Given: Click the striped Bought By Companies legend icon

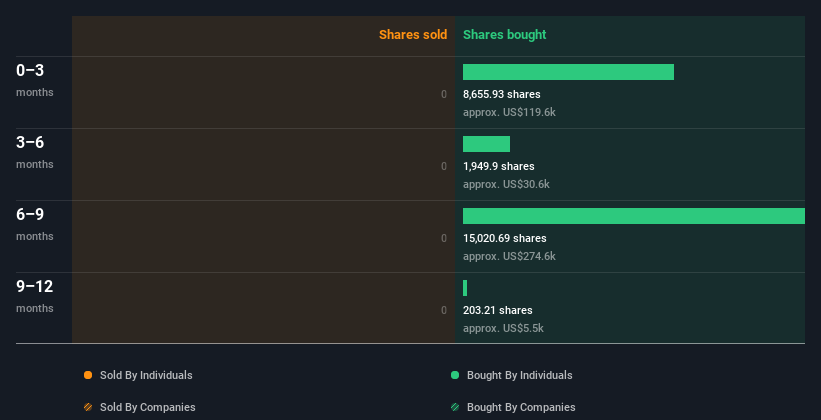Looking at the screenshot, I should pyautogui.click(x=454, y=407).
